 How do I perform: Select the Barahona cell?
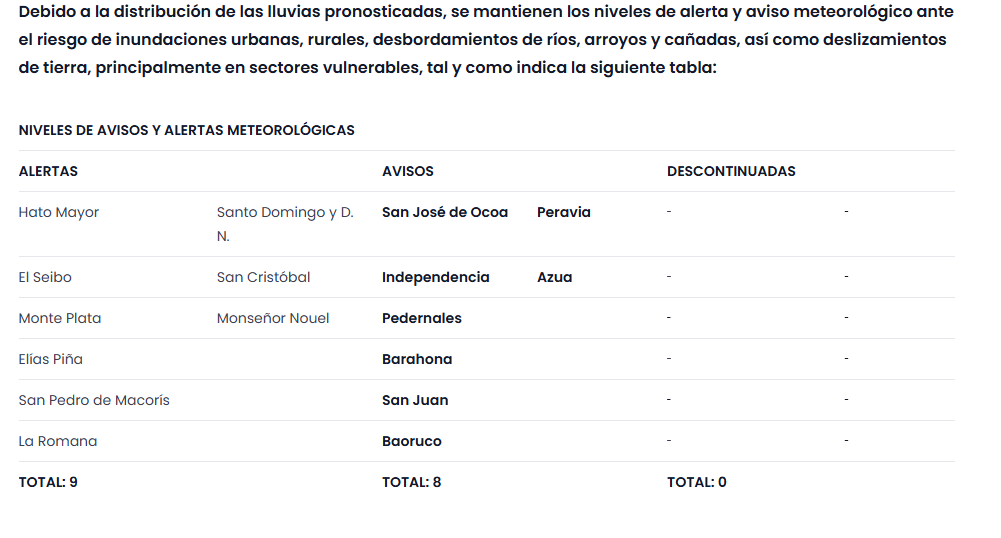click(x=417, y=359)
